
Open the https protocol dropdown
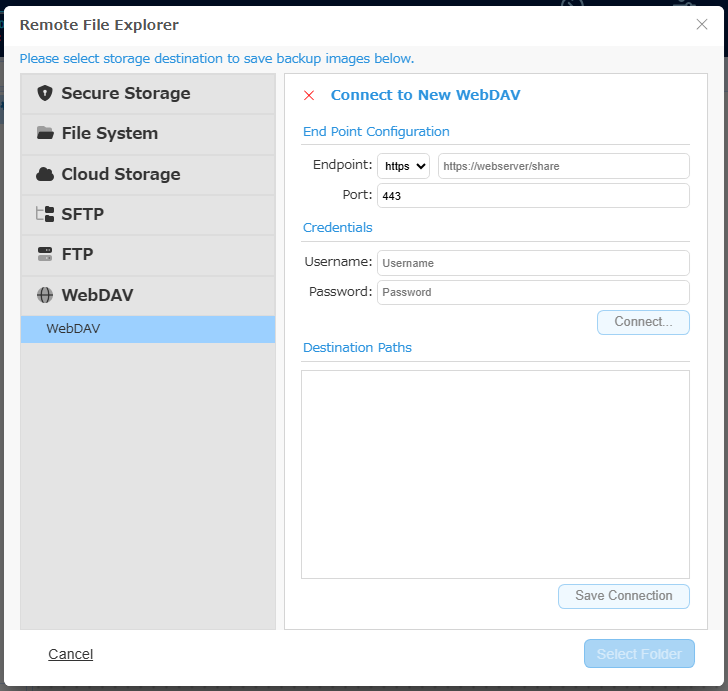click(403, 166)
